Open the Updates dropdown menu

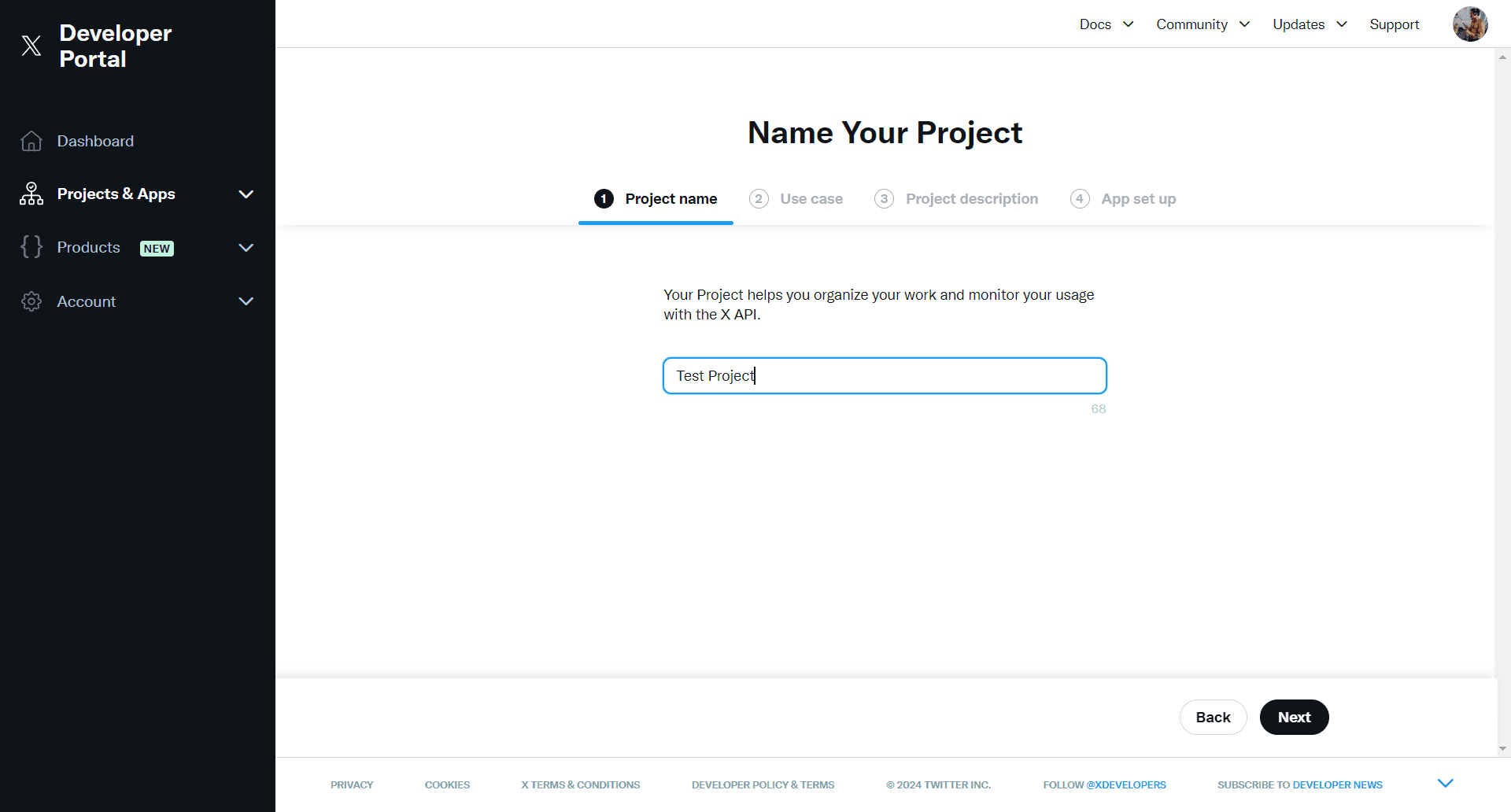(1310, 24)
